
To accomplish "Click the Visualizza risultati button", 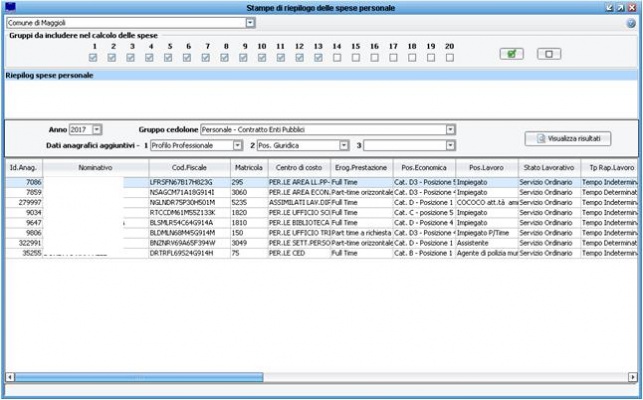I will (567, 137).
